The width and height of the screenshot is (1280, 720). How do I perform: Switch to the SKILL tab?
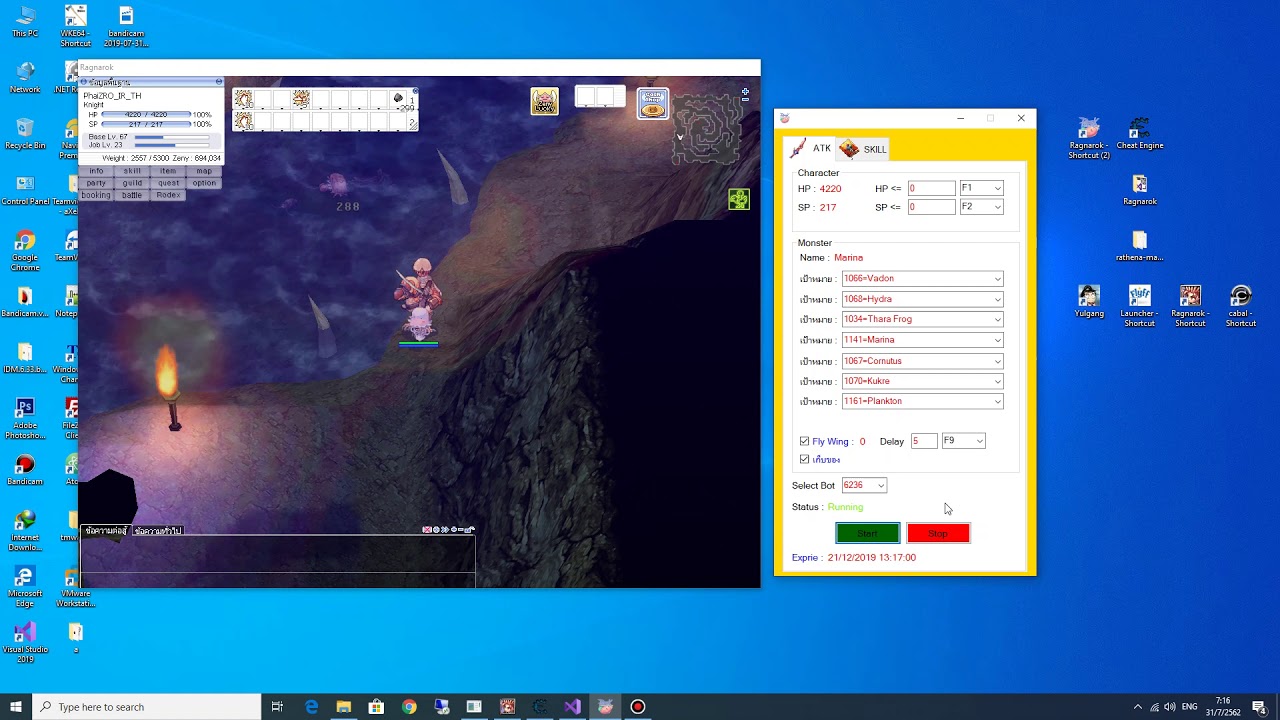[863, 149]
